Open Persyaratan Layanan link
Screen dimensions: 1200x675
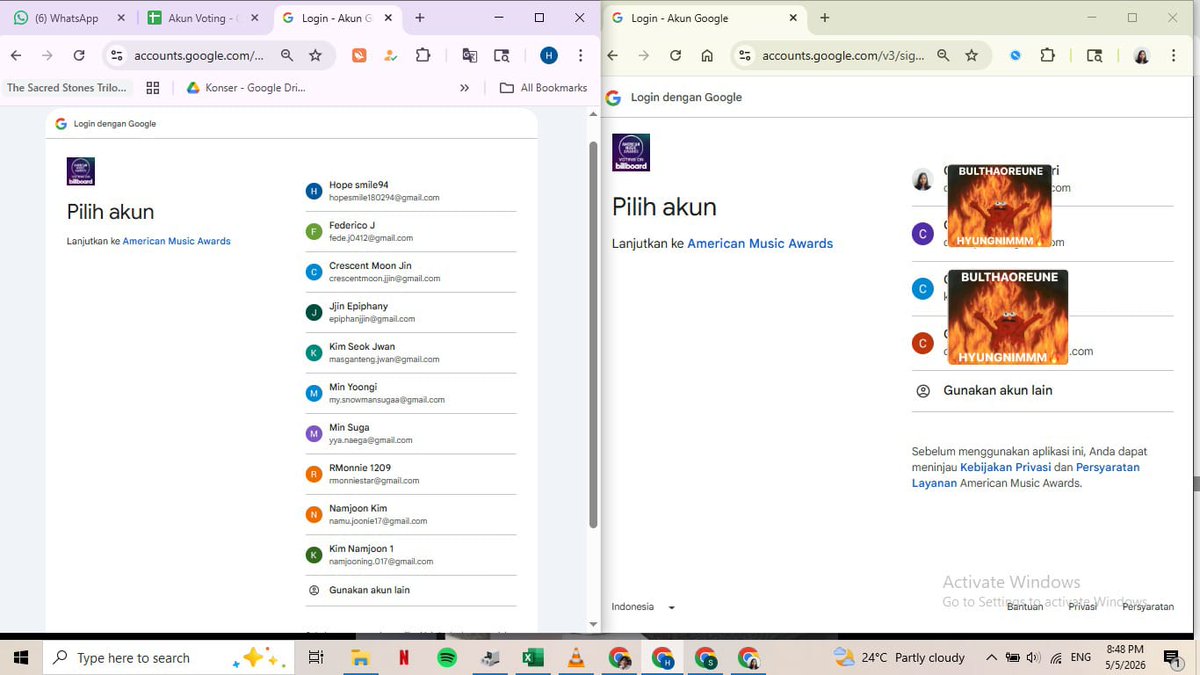[x=1026, y=475]
